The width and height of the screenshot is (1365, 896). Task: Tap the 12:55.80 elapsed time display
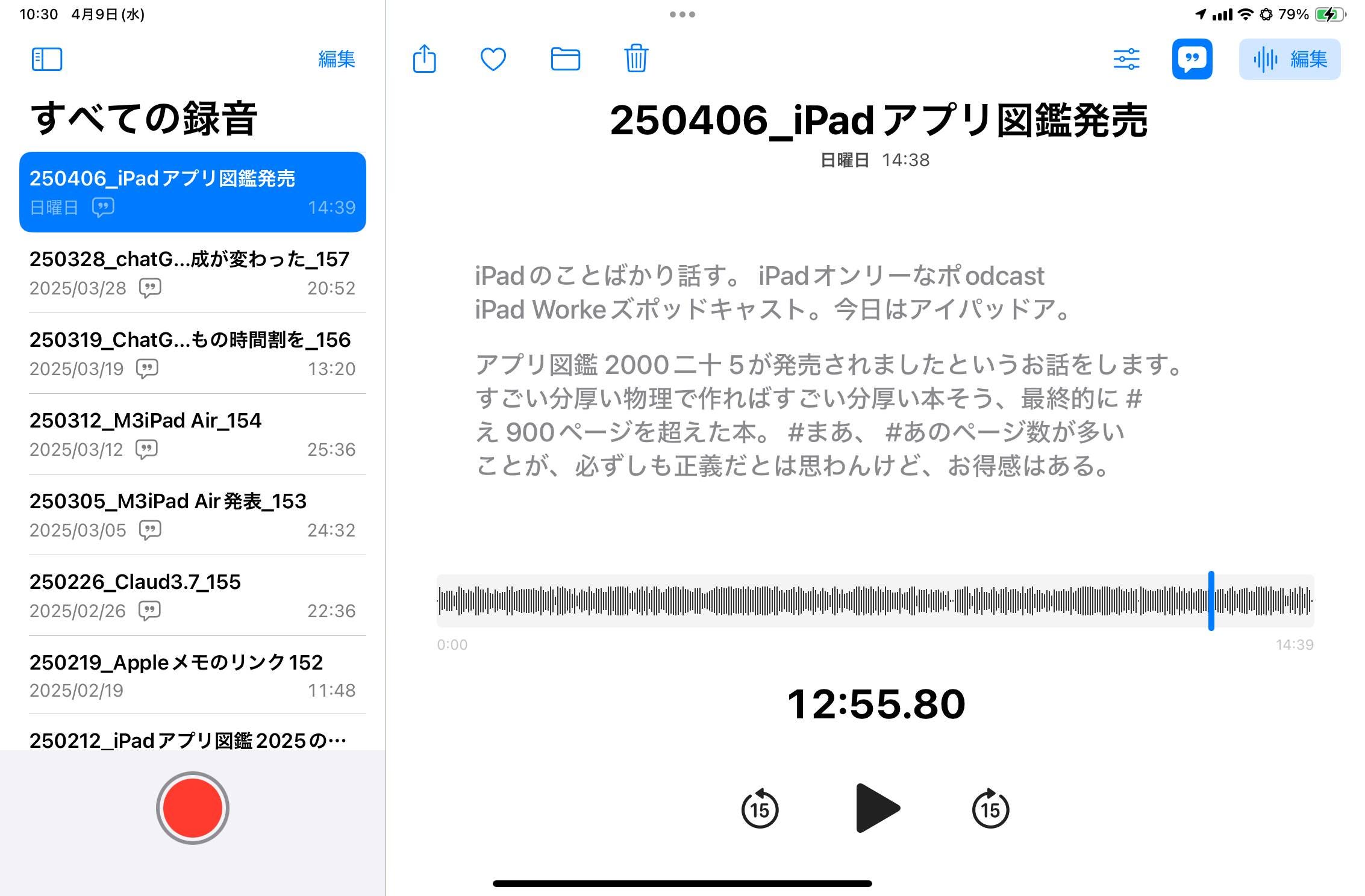pos(876,704)
